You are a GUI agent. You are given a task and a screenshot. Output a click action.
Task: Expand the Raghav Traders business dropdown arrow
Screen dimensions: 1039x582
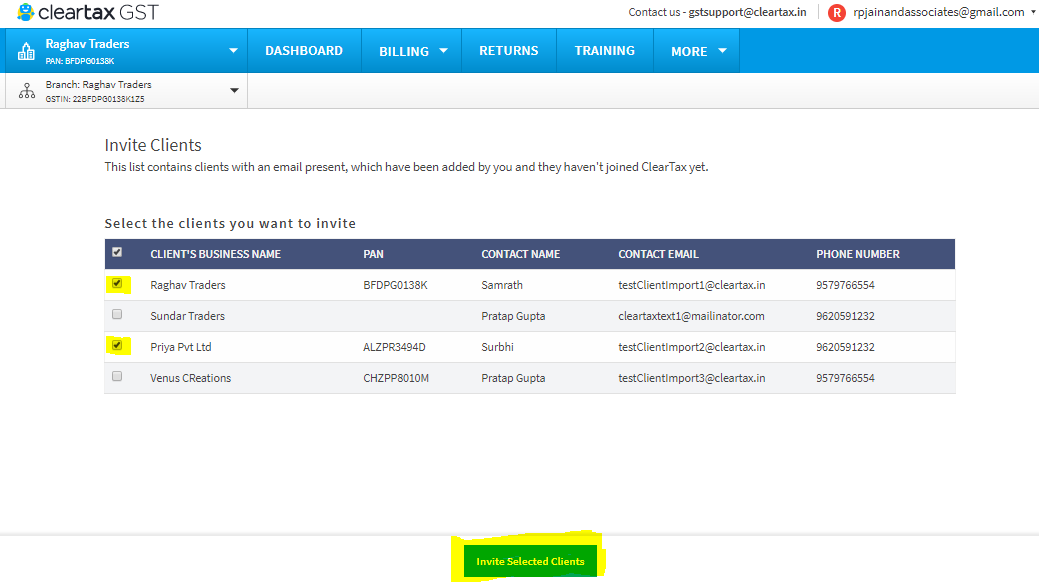pyautogui.click(x=233, y=50)
